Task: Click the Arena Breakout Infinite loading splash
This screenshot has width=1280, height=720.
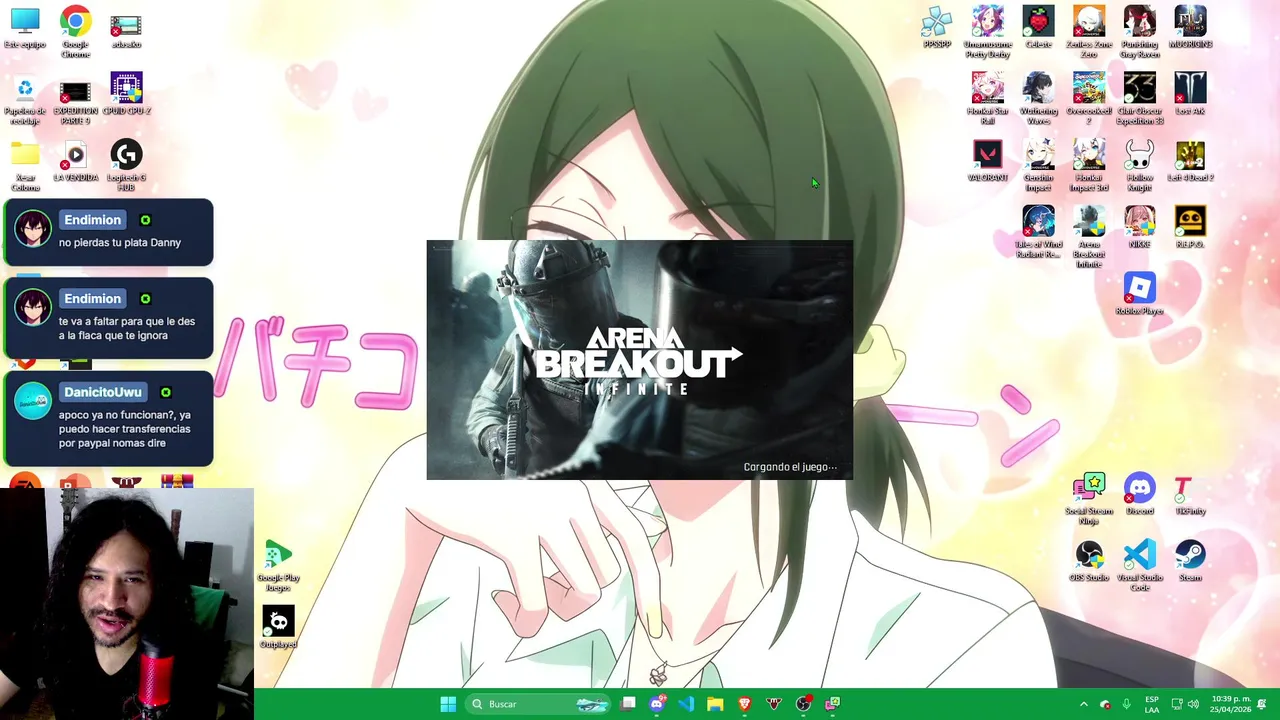Action: tap(640, 360)
